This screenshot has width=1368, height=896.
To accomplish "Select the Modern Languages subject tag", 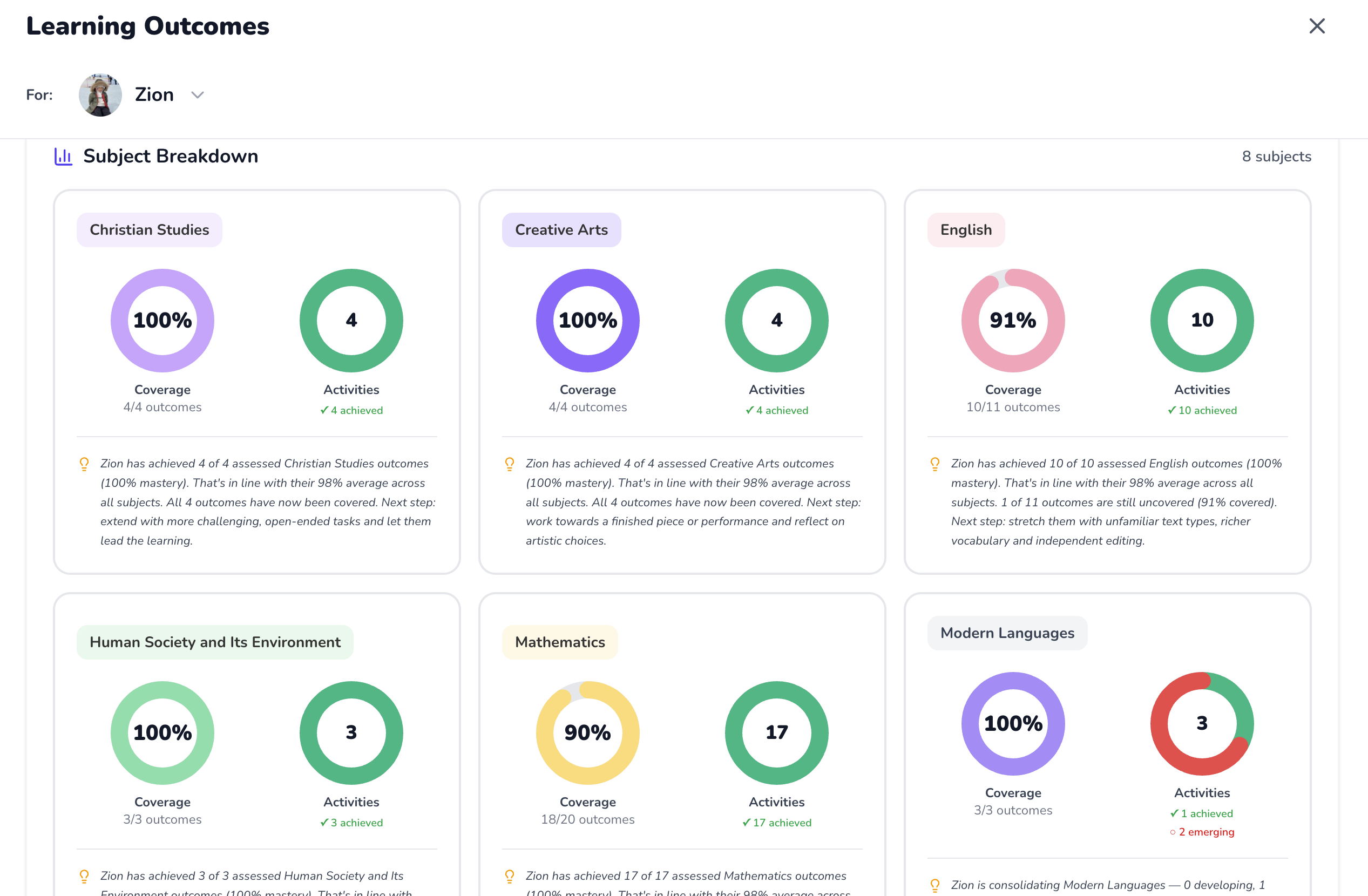I will pyautogui.click(x=1007, y=633).
